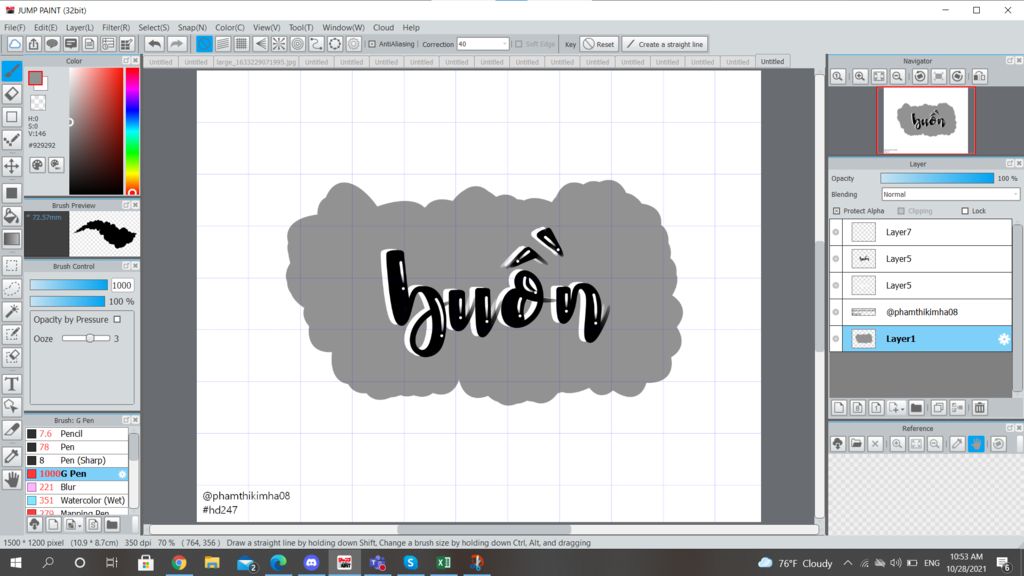Click the Undo arrow in toolbar
This screenshot has height=576, width=1024.
coord(155,44)
